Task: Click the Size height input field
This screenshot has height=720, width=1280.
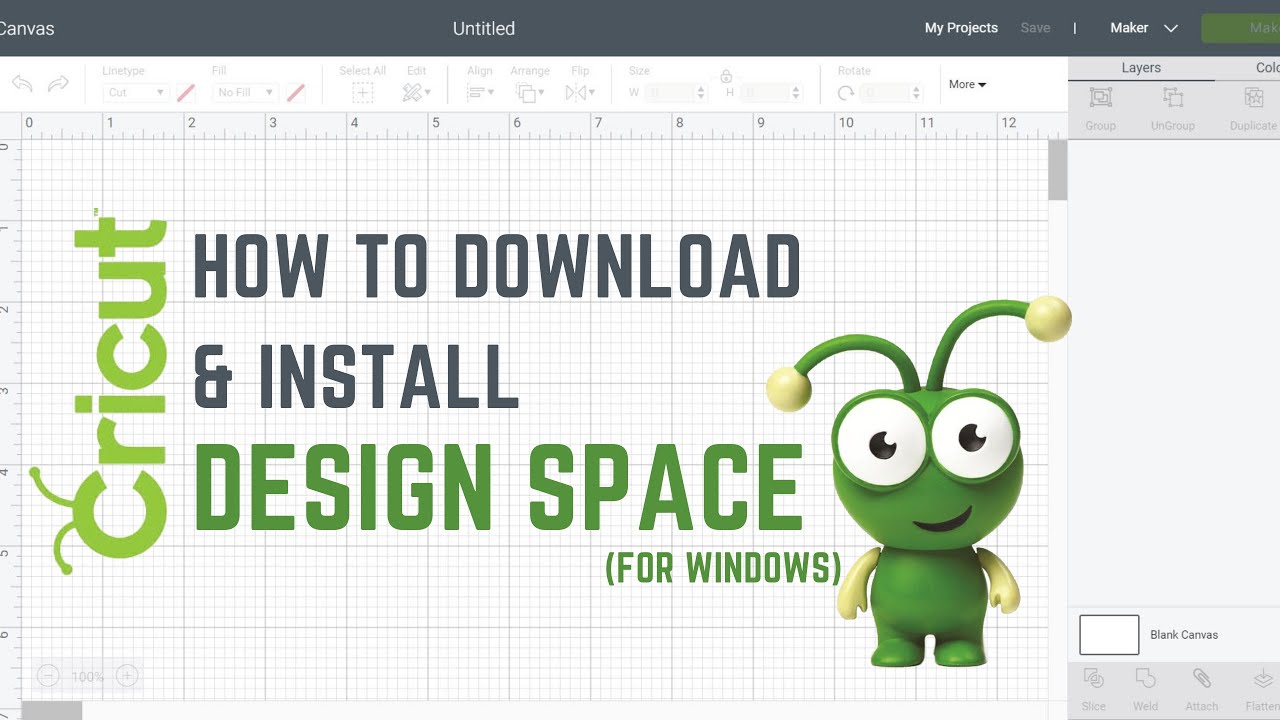Action: (x=764, y=92)
